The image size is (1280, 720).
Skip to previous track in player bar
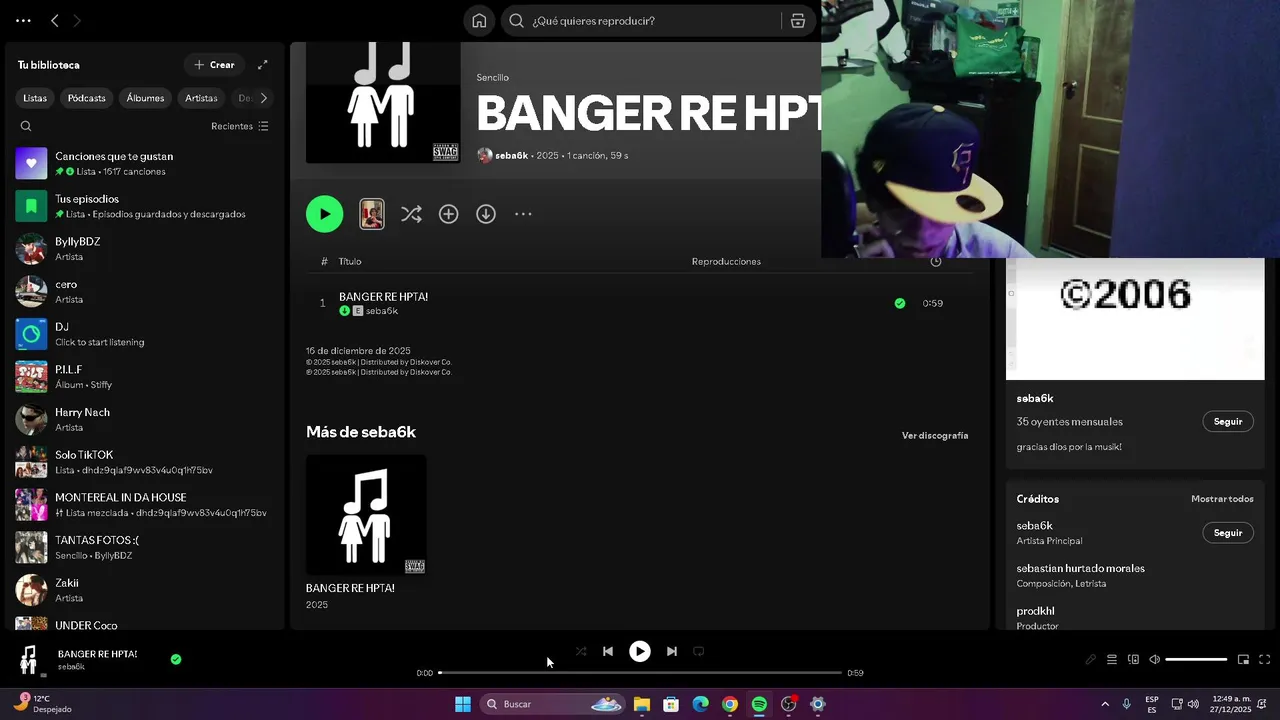pyautogui.click(x=608, y=651)
